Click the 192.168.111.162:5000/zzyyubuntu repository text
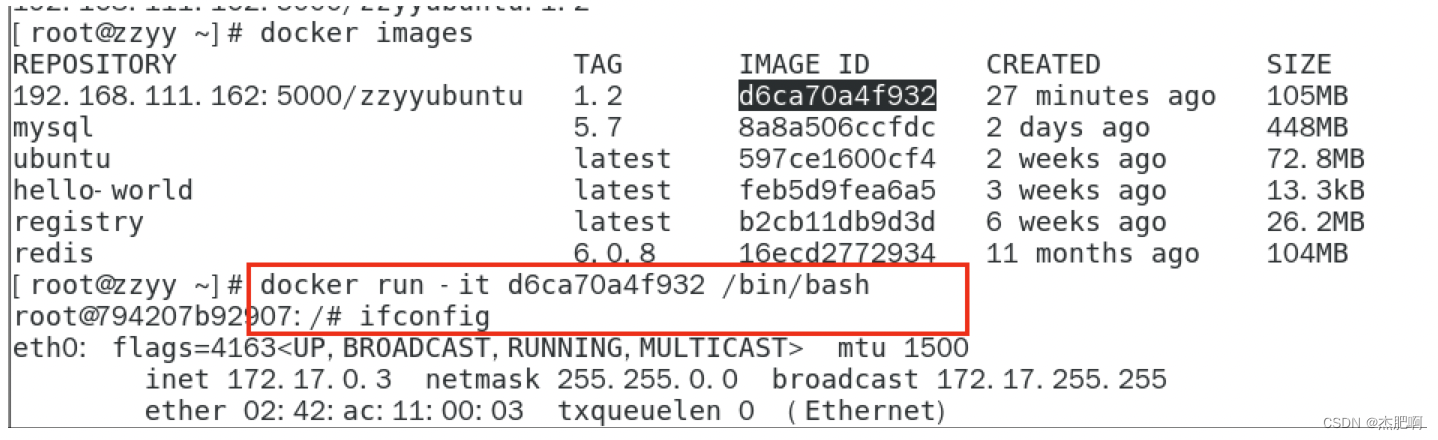Screen dimensions: 1438x440 (x=268, y=96)
